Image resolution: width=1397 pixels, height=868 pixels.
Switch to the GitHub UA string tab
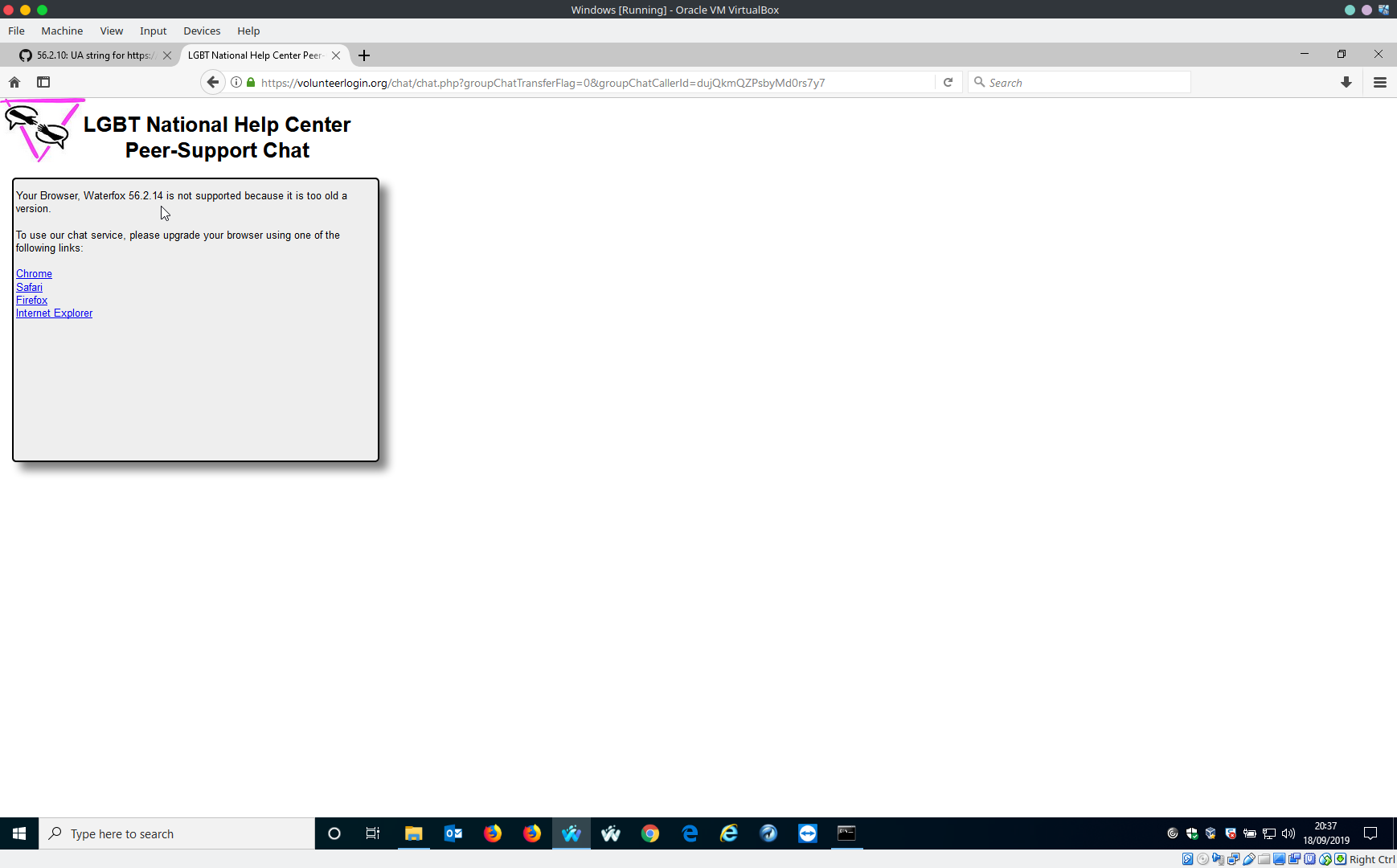[88, 55]
